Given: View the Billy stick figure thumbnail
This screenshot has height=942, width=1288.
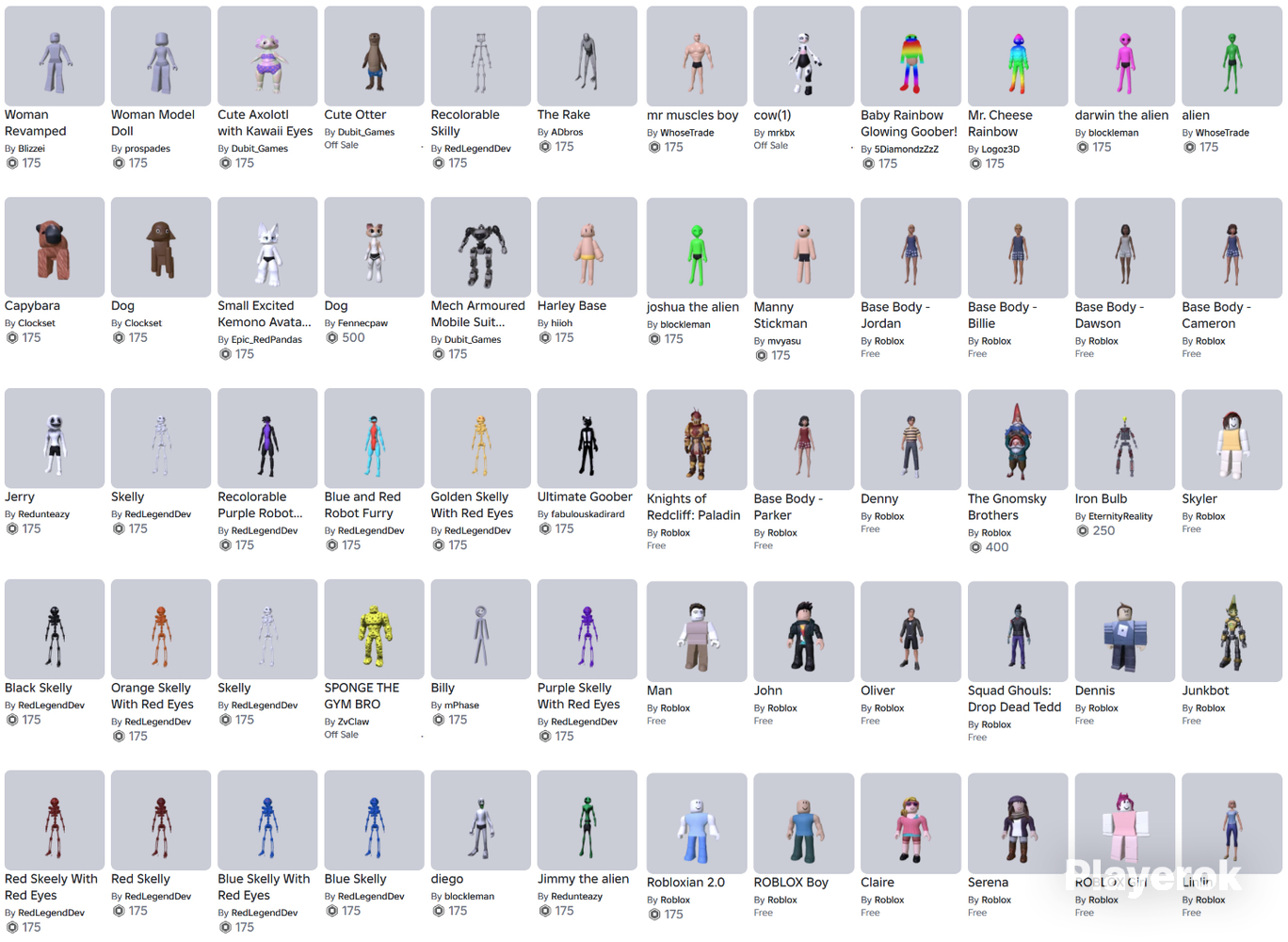Looking at the screenshot, I should click(480, 629).
